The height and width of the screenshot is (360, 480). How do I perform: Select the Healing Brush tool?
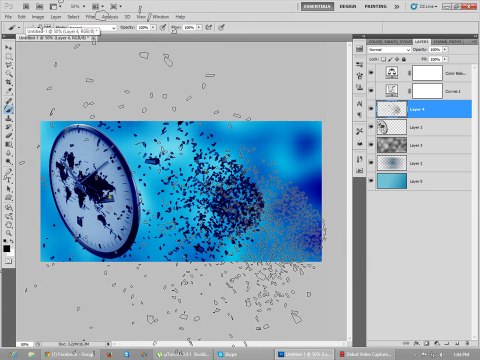tap(8, 101)
